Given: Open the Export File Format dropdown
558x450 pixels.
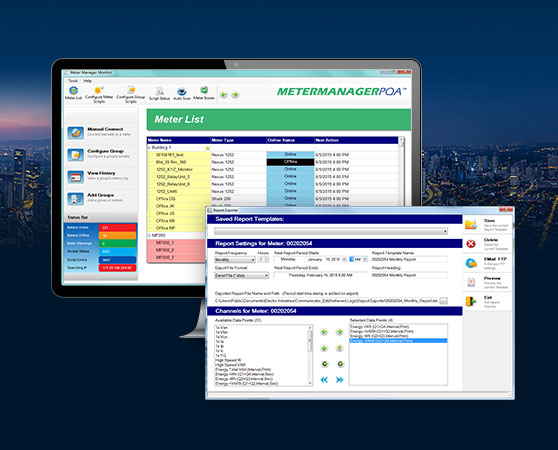Looking at the screenshot, I should [x=242, y=275].
